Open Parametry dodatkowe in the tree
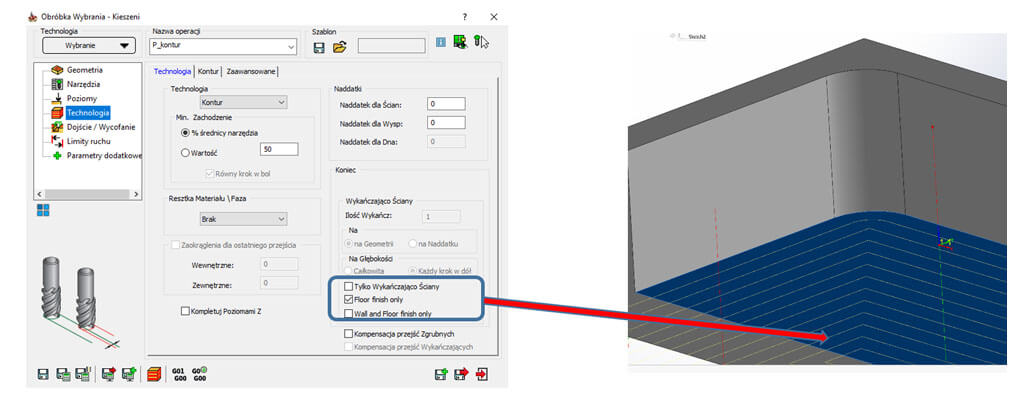 point(104,156)
